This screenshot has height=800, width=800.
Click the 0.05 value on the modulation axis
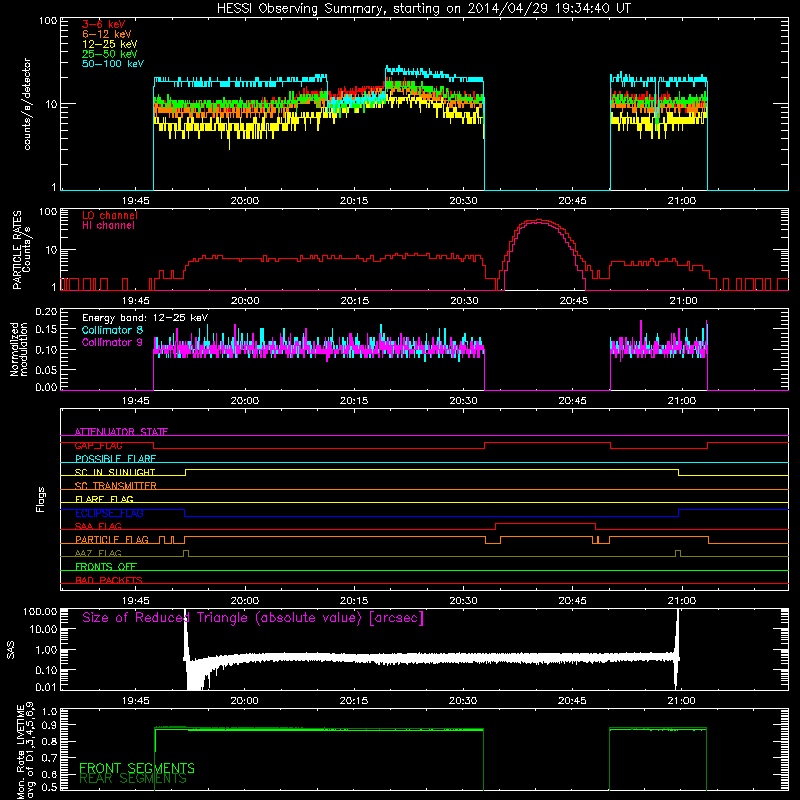click(46, 370)
